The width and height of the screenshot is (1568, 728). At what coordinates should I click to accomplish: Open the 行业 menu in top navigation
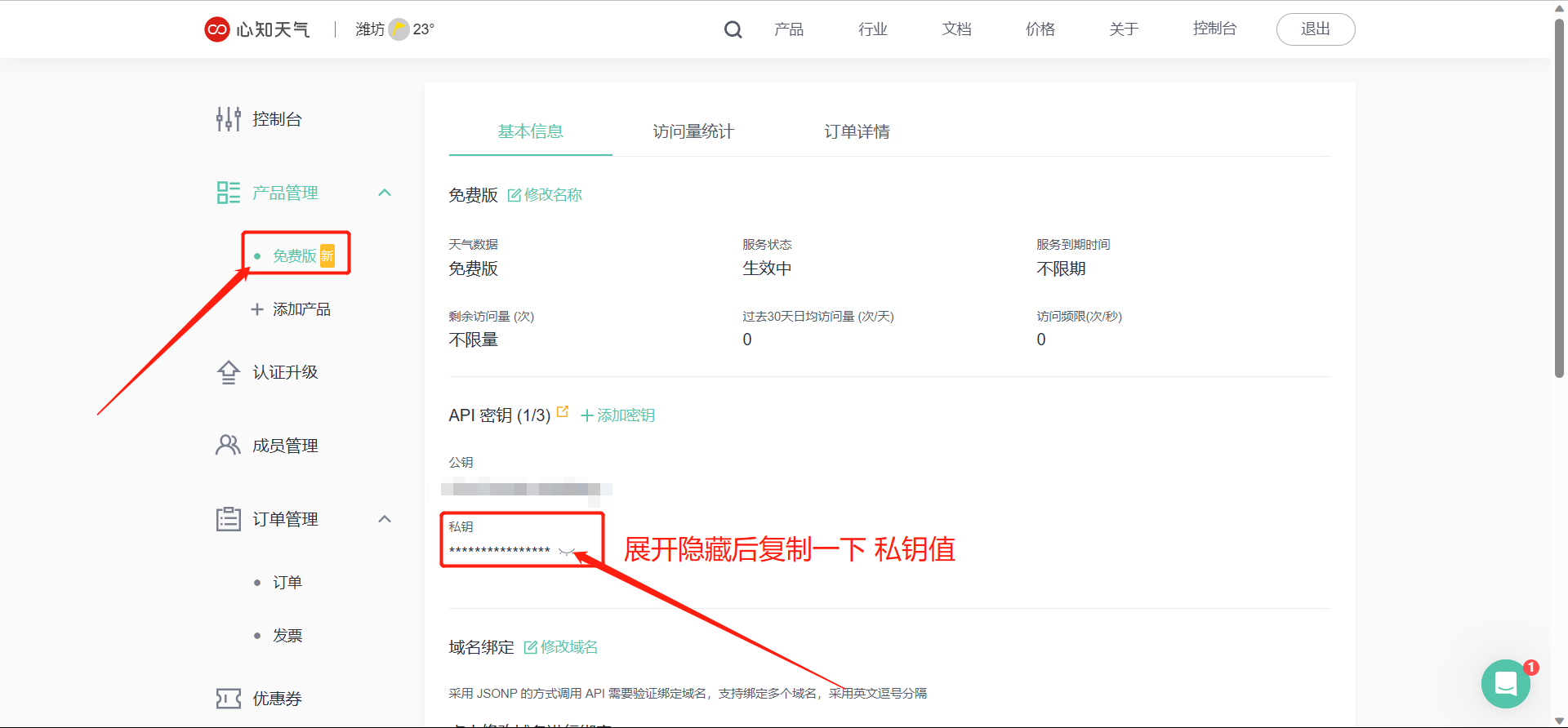click(x=873, y=29)
